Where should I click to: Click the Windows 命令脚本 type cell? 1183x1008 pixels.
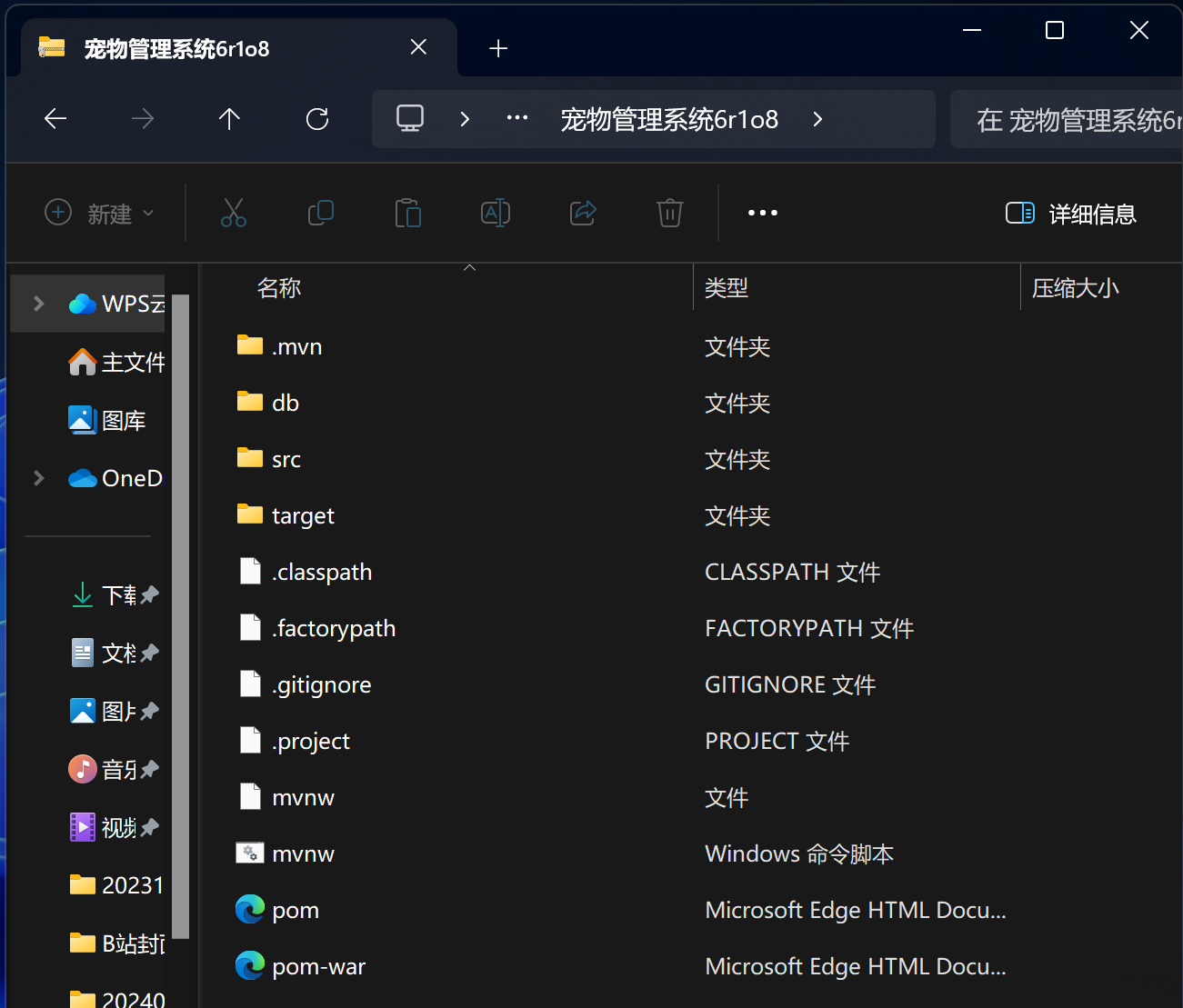(x=799, y=853)
